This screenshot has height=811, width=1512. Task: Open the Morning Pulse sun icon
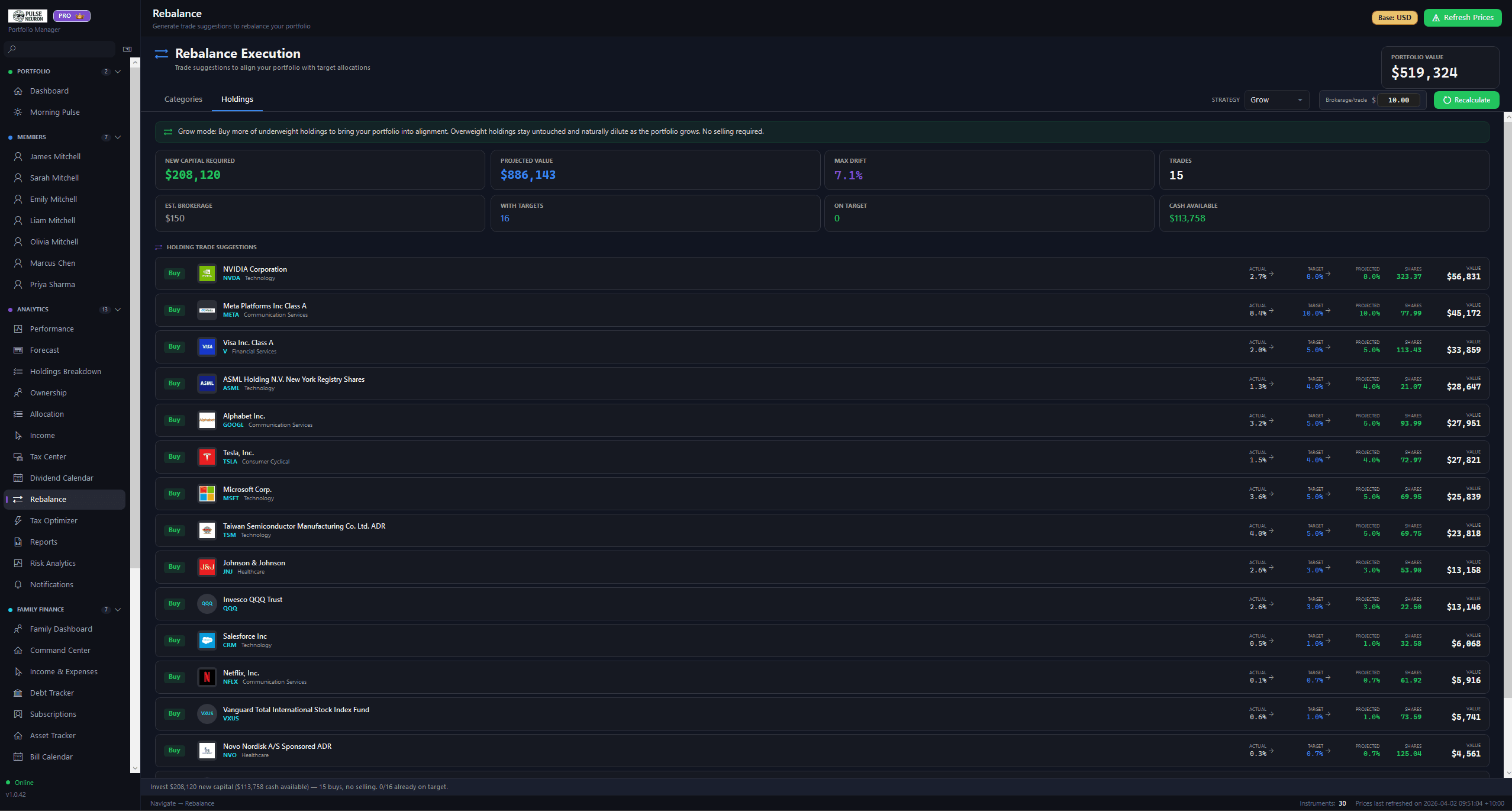(x=18, y=112)
